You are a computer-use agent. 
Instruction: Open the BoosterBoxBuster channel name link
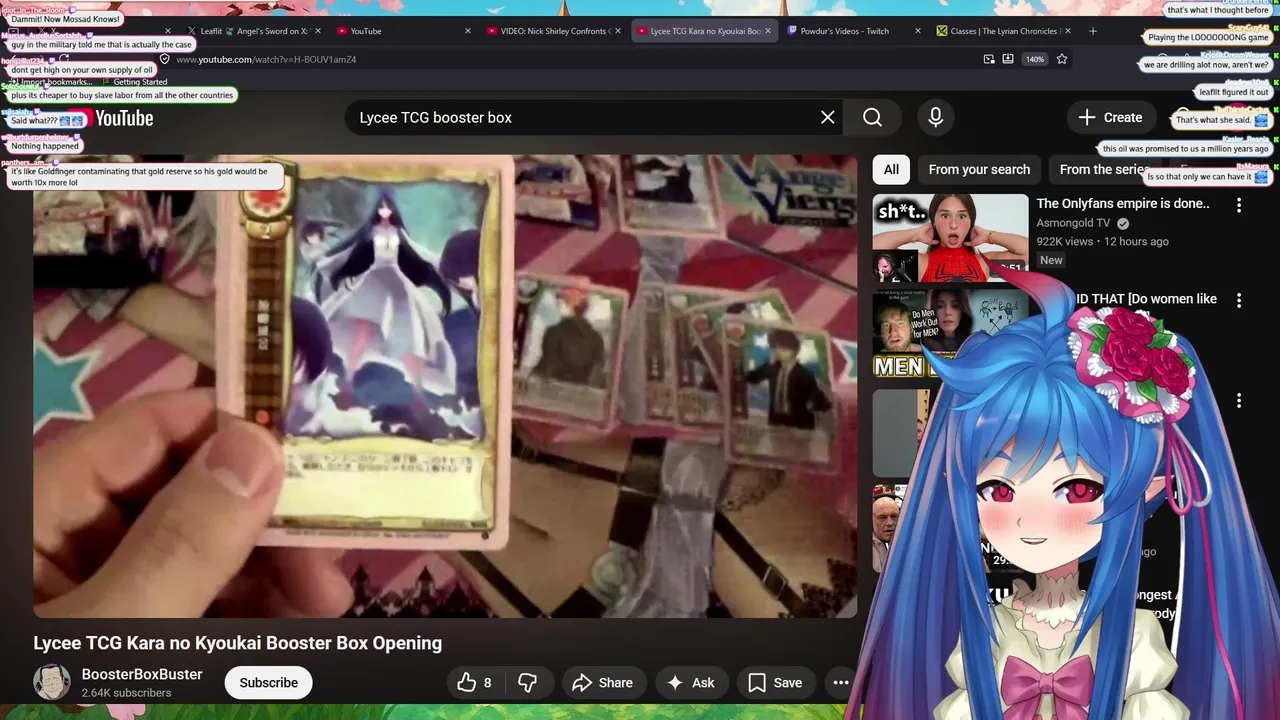tap(142, 674)
